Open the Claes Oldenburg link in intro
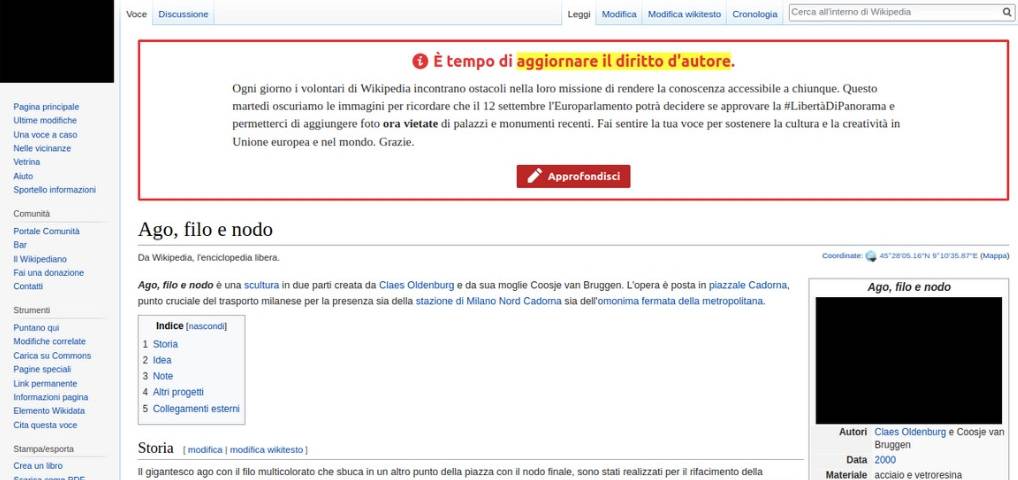This screenshot has height=480, width=1018. click(416, 285)
